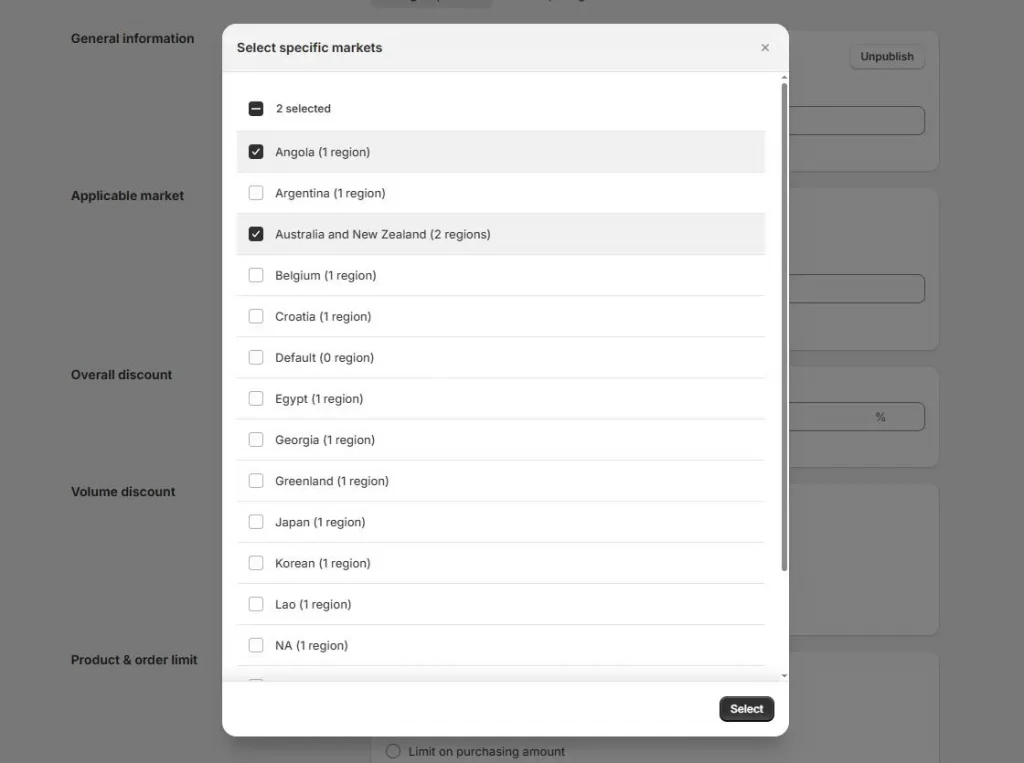Screen dimensions: 1024x763
Task: Close the Select specific markets dialog
Action: [765, 47]
